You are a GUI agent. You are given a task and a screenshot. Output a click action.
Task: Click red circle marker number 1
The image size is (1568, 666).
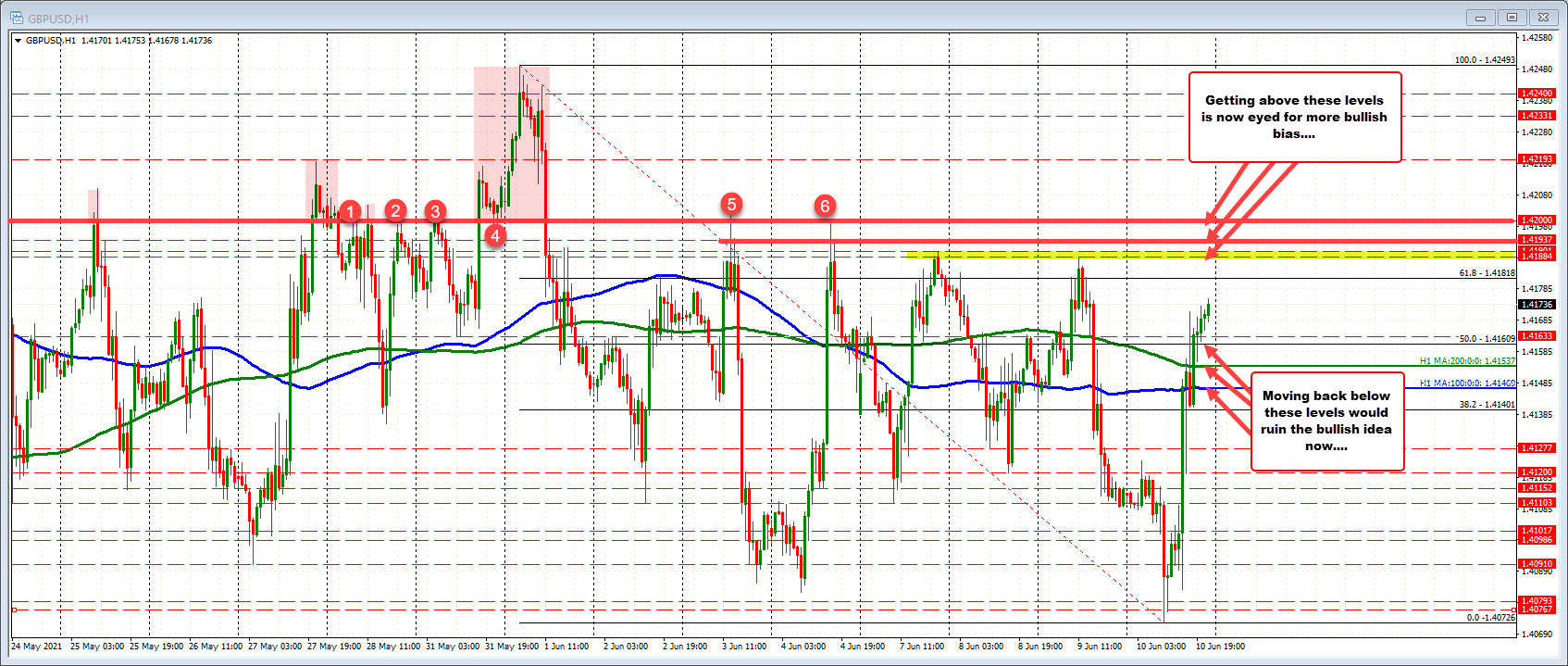[350, 211]
